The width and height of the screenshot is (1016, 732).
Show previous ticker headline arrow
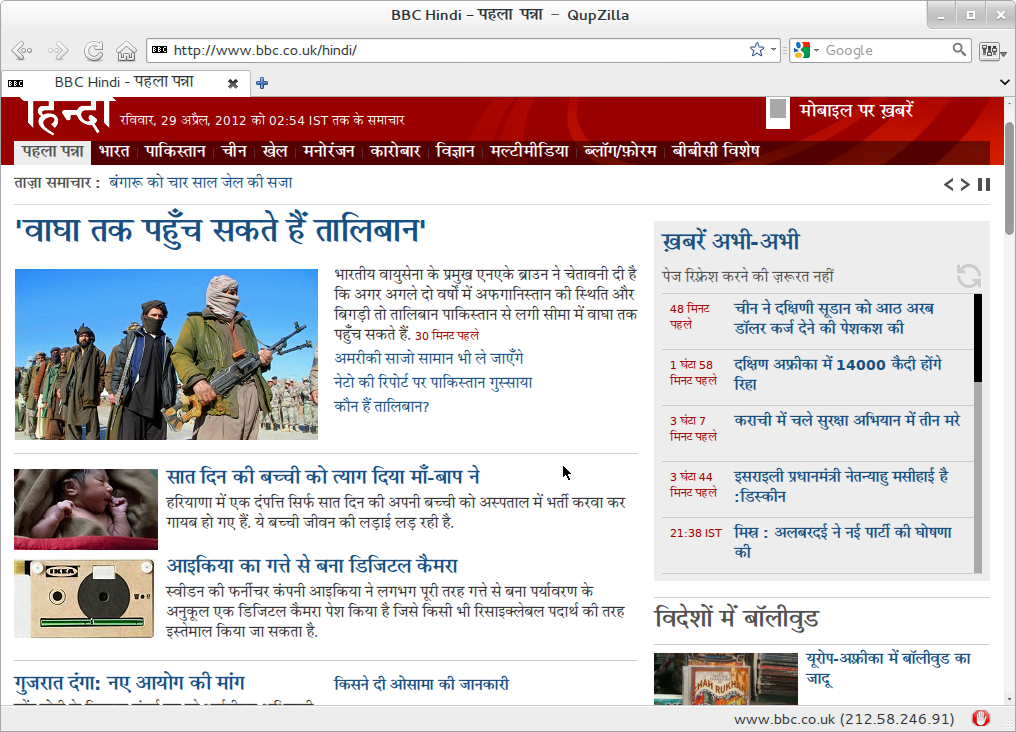pyautogui.click(x=949, y=185)
